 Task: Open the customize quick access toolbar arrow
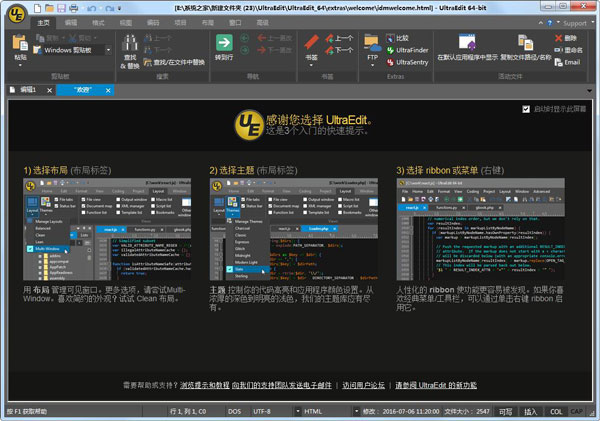119,8
